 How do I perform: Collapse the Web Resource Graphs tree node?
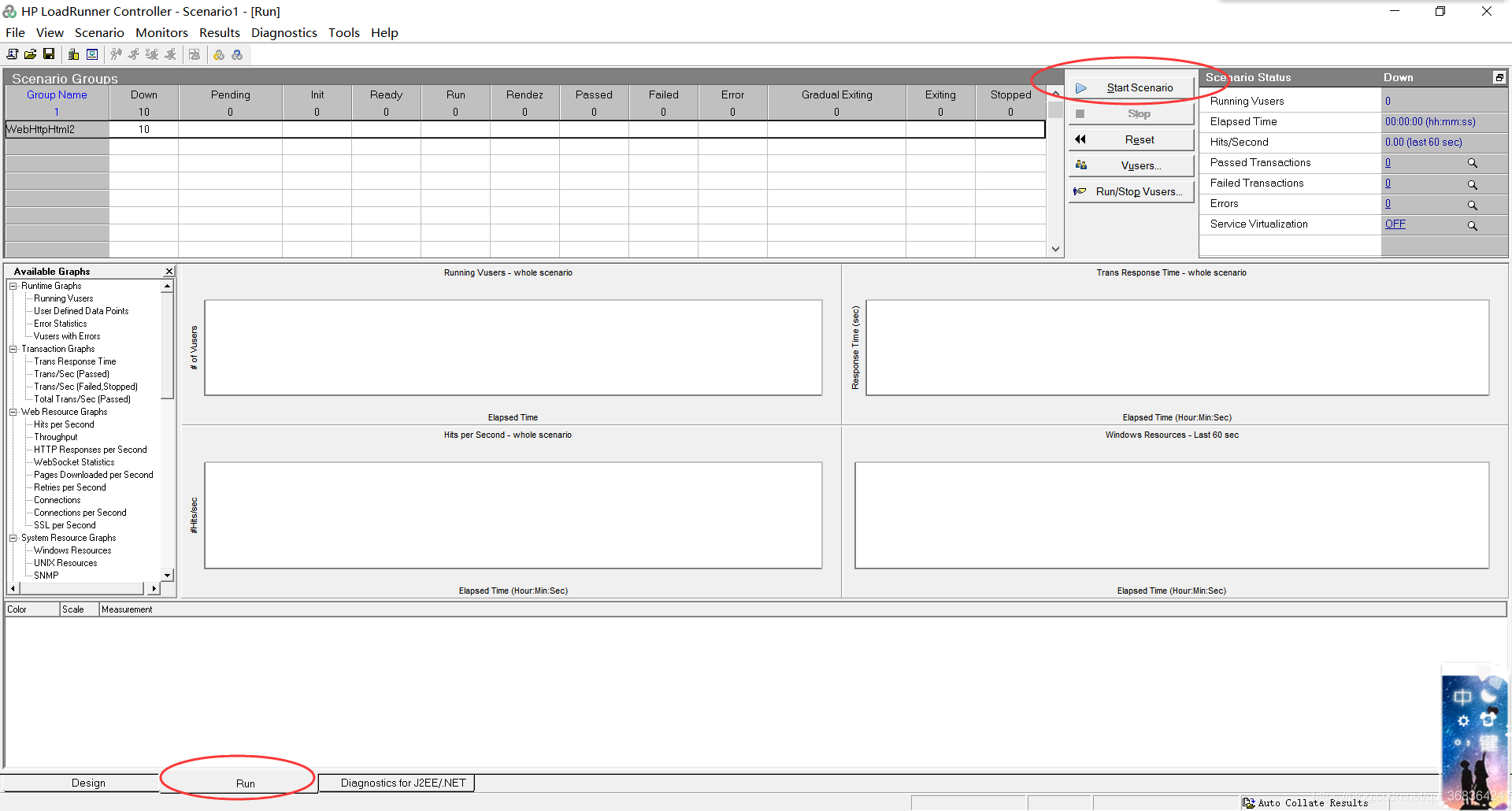click(13, 412)
